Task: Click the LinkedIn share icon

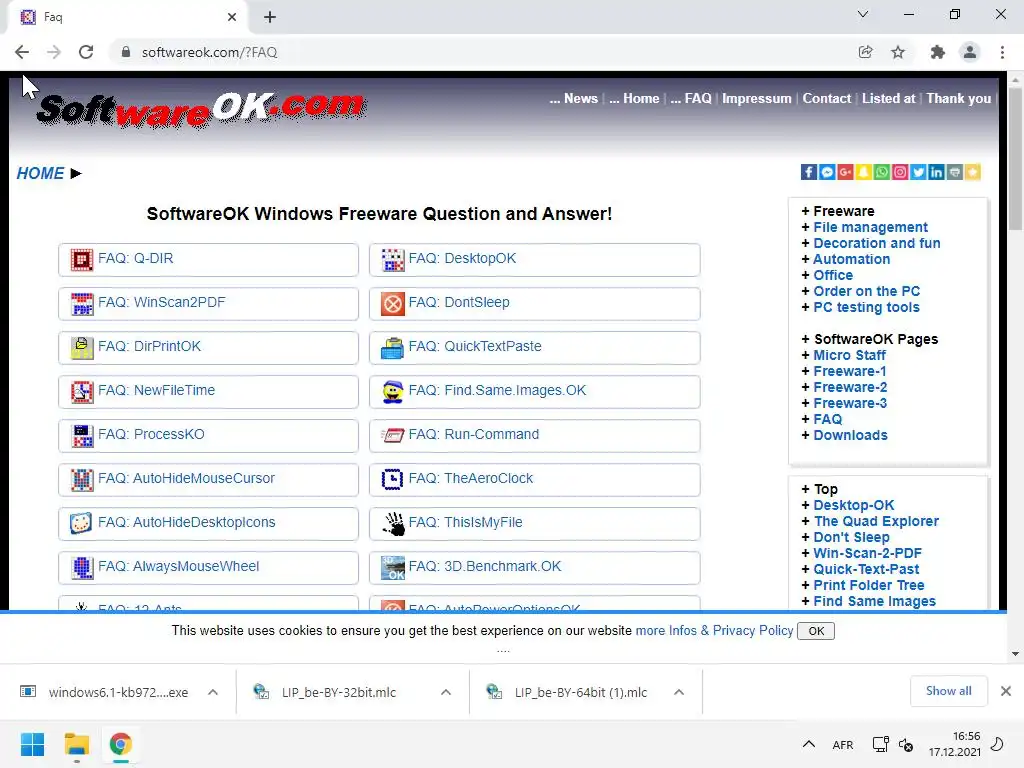Action: [x=936, y=172]
